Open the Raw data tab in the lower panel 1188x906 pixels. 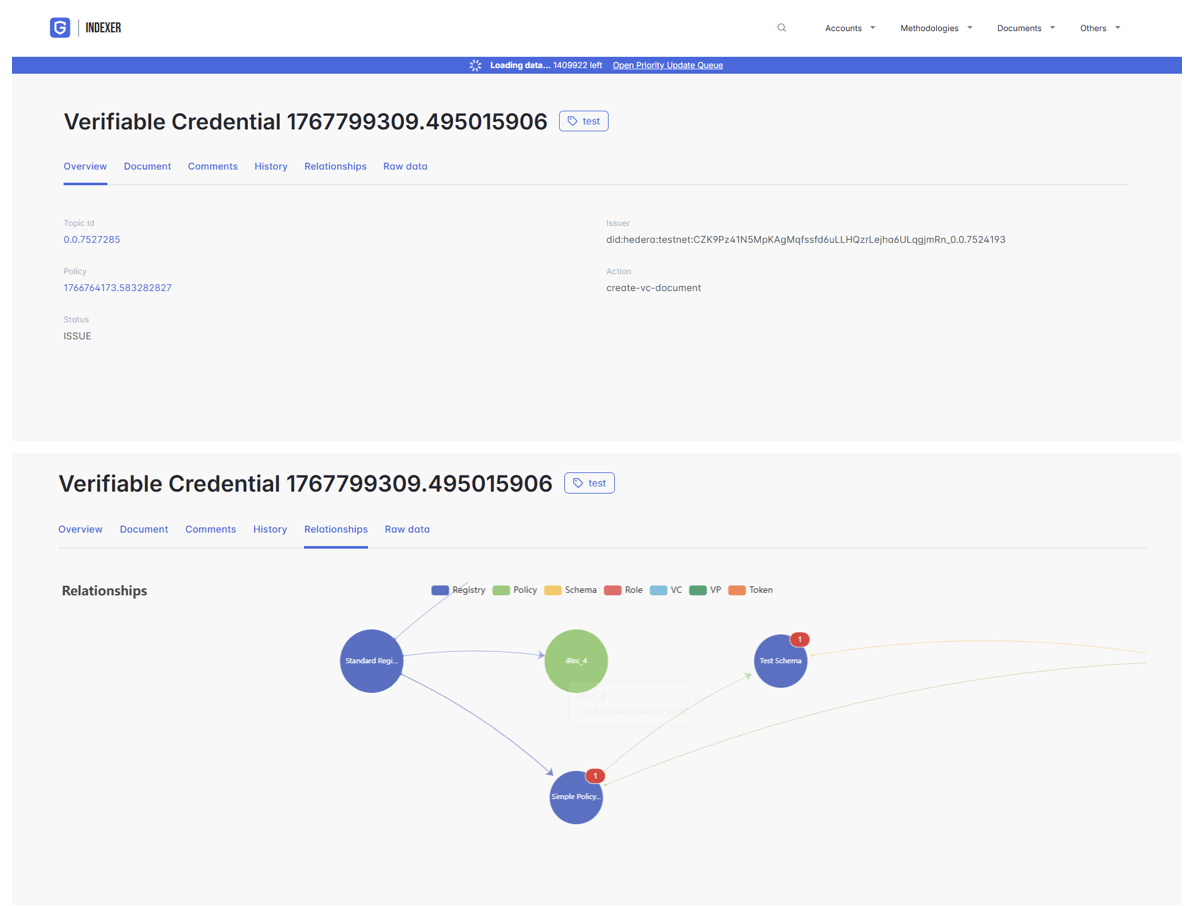pos(407,529)
